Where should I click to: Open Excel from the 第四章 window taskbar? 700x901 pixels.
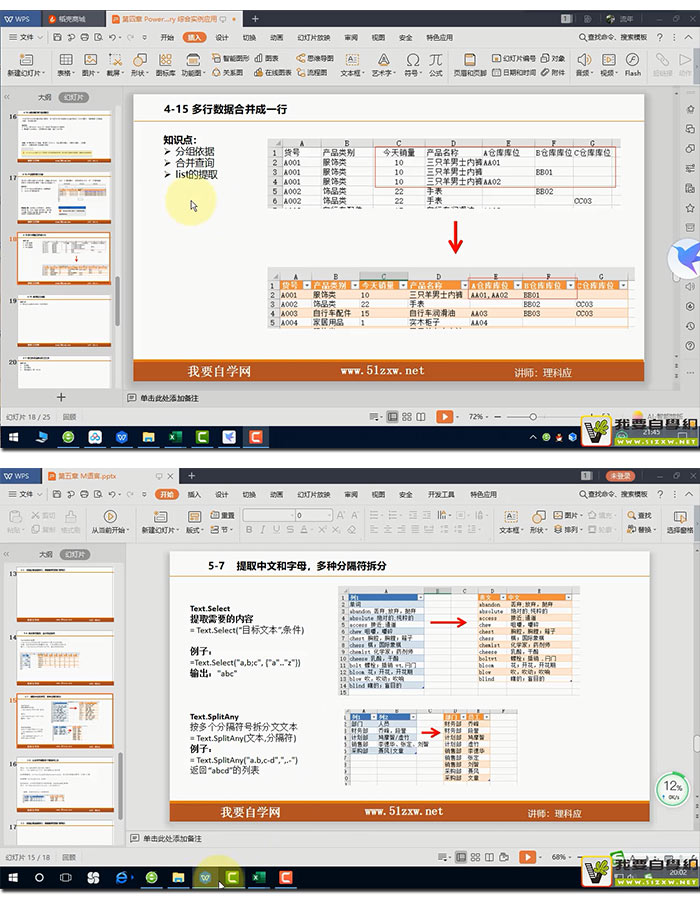[175, 437]
